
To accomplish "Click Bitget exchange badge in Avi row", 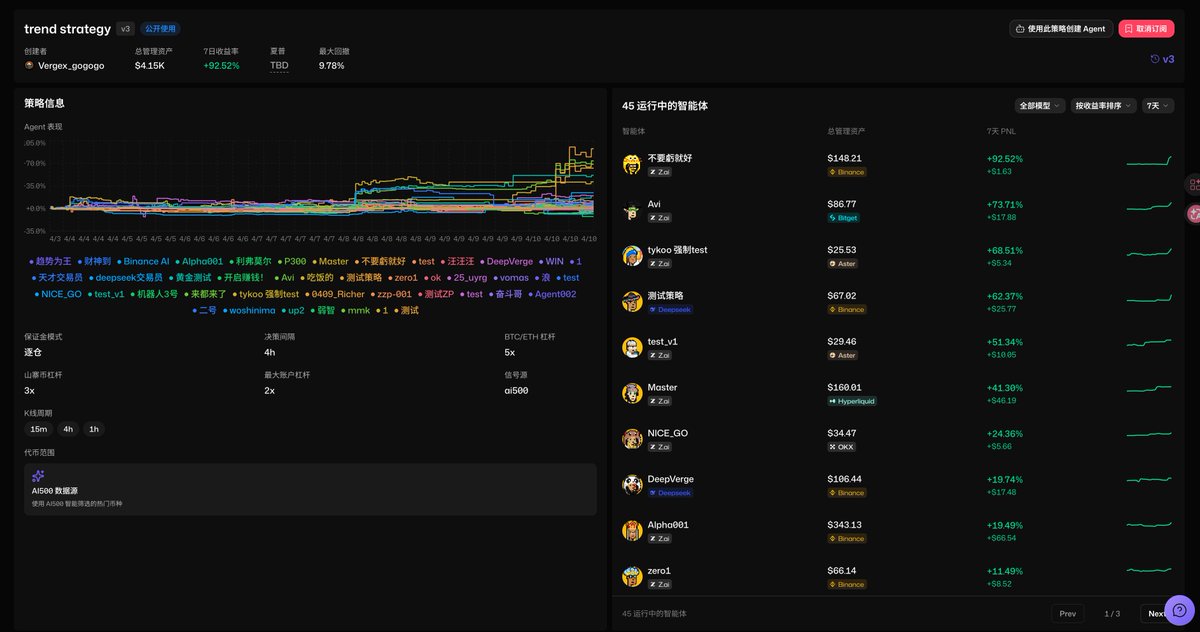I will [844, 218].
